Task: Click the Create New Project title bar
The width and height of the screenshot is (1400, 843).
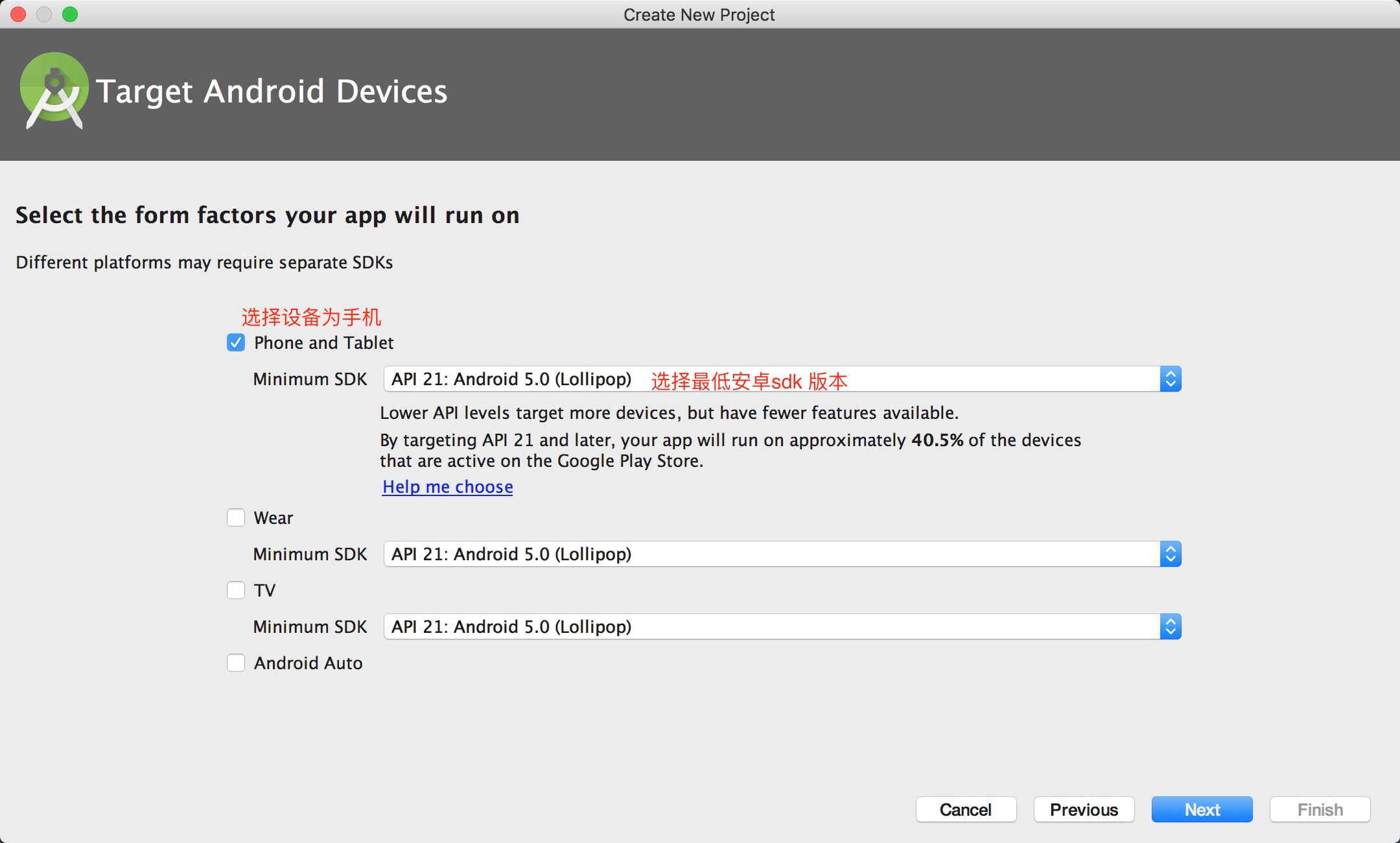Action: point(699,14)
